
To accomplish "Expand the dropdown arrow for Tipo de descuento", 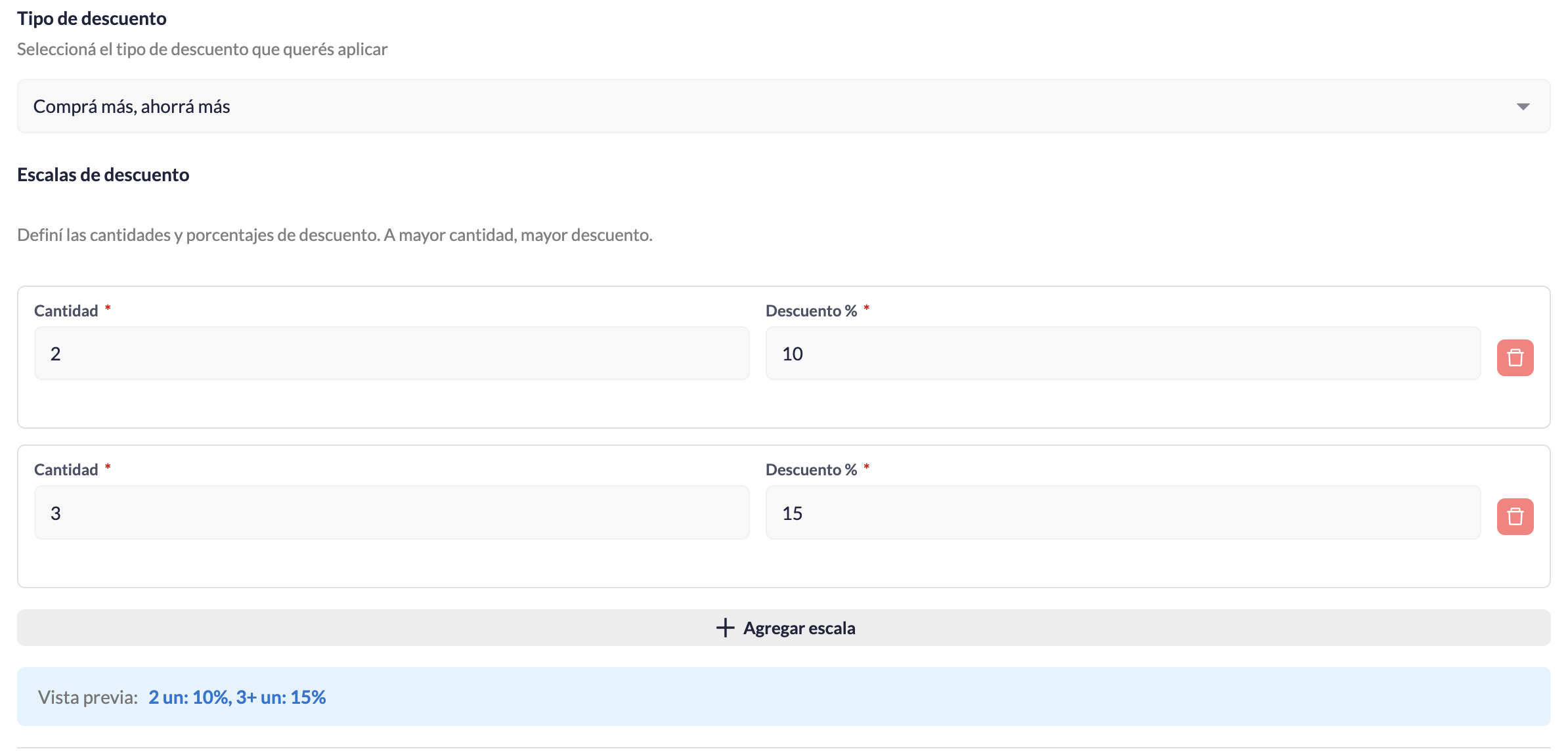I will [1523, 106].
